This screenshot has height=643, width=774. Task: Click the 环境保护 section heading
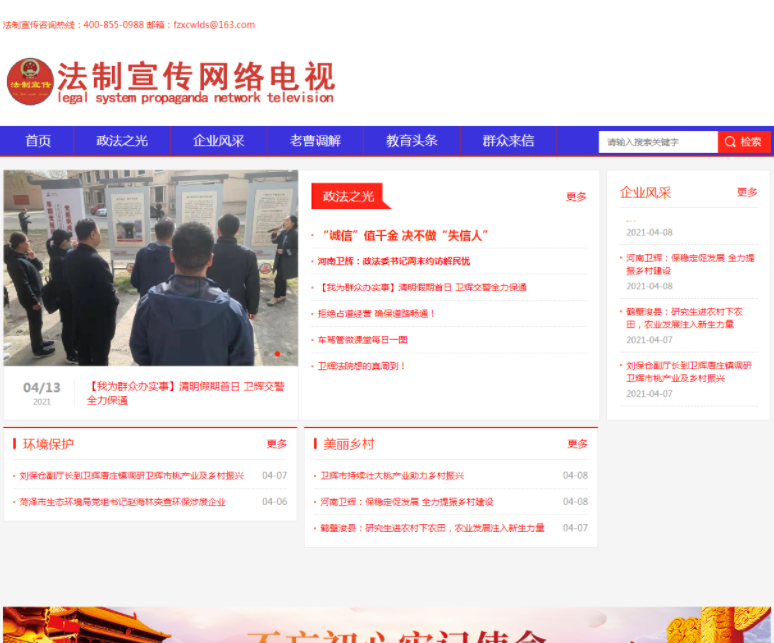point(48,444)
